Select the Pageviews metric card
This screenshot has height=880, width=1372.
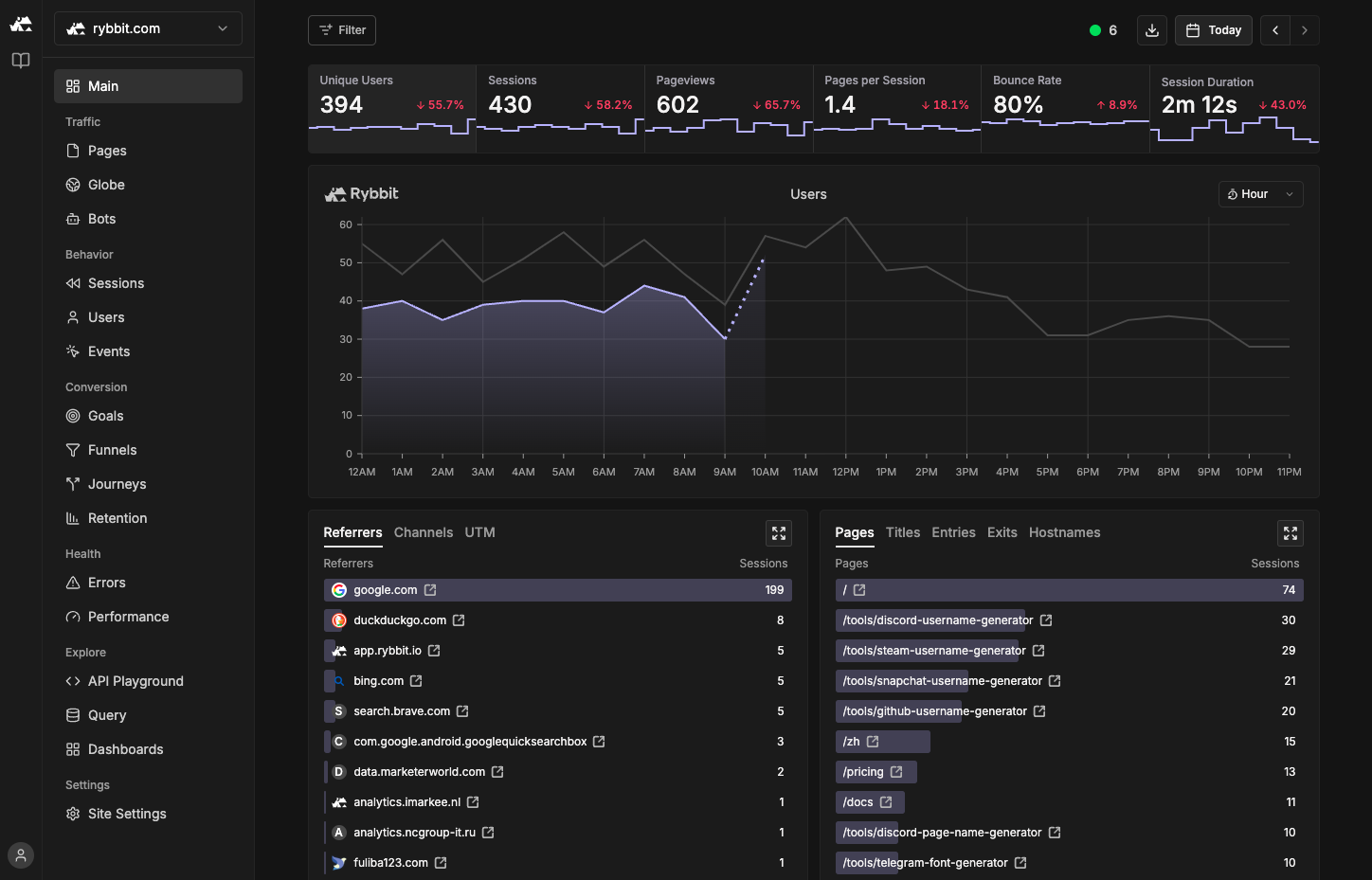(x=729, y=109)
